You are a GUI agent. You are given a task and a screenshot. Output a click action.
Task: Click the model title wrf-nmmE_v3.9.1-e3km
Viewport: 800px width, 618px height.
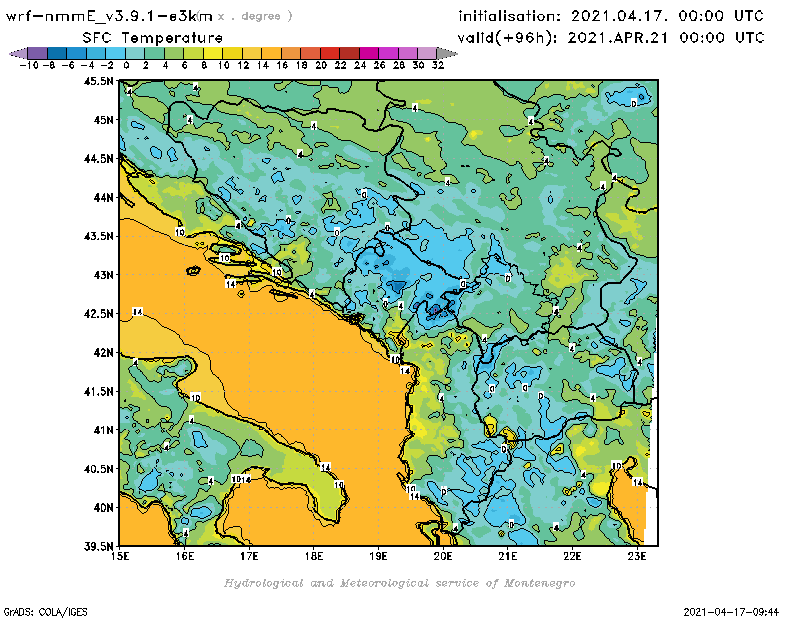pos(109,16)
